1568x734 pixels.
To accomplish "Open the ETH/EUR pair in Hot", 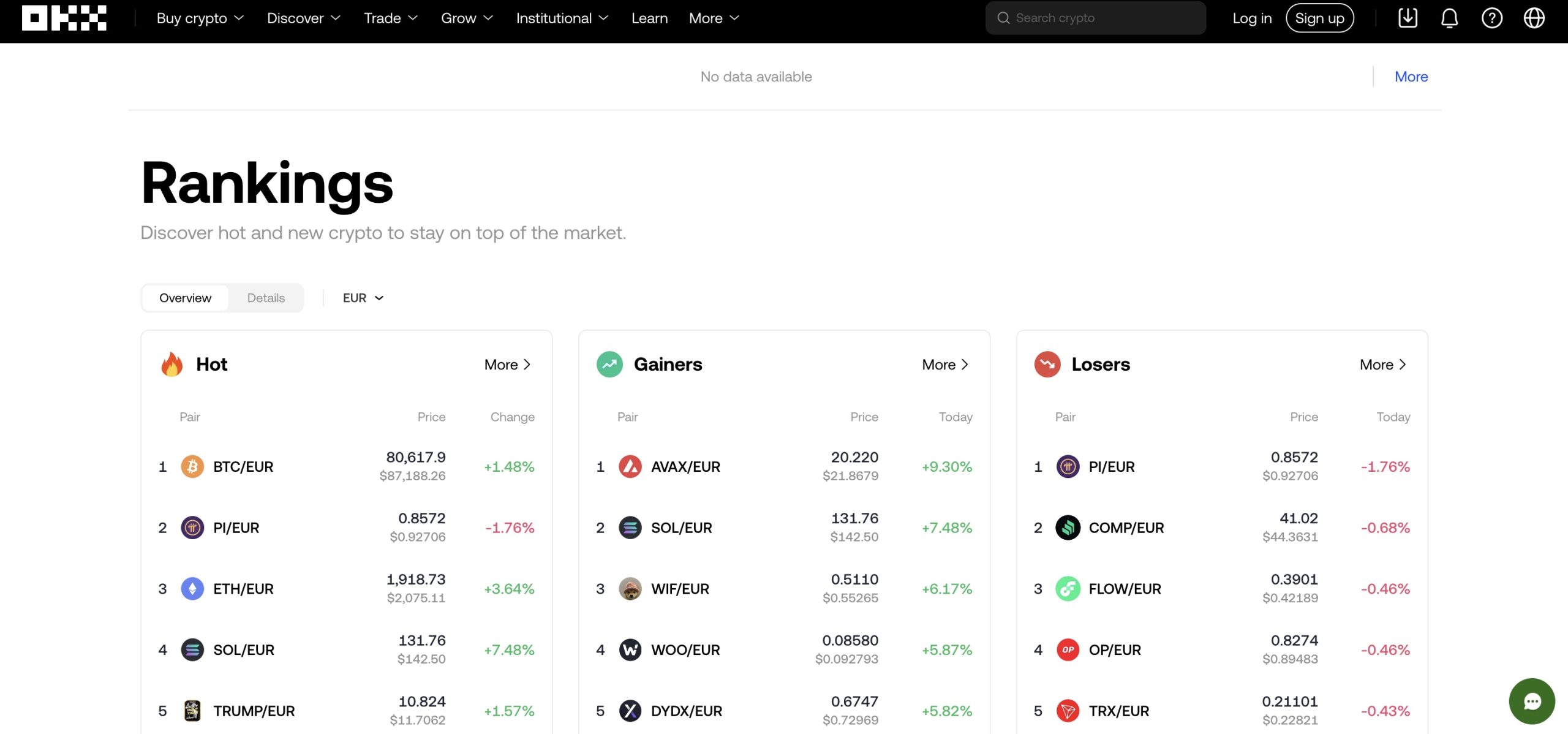I will [x=243, y=589].
